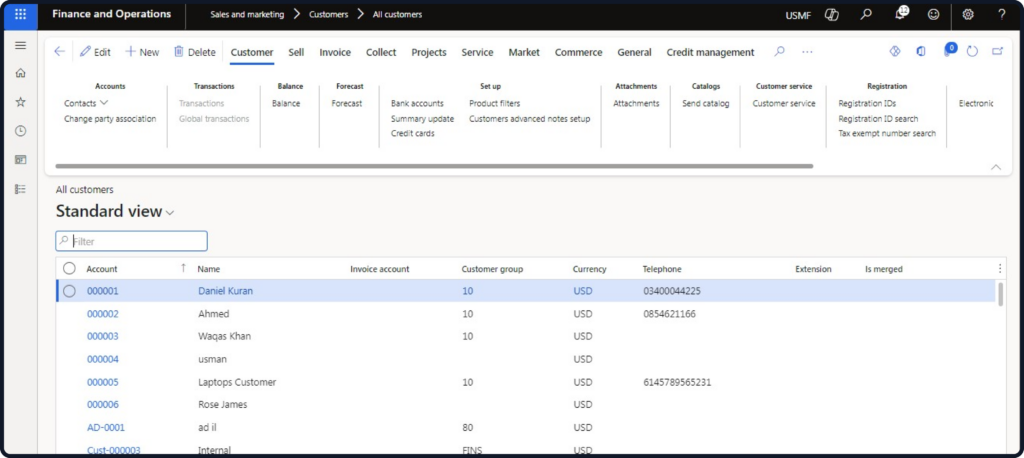Open Recent clock icon in sidebar
1024x458 pixels.
point(20,131)
